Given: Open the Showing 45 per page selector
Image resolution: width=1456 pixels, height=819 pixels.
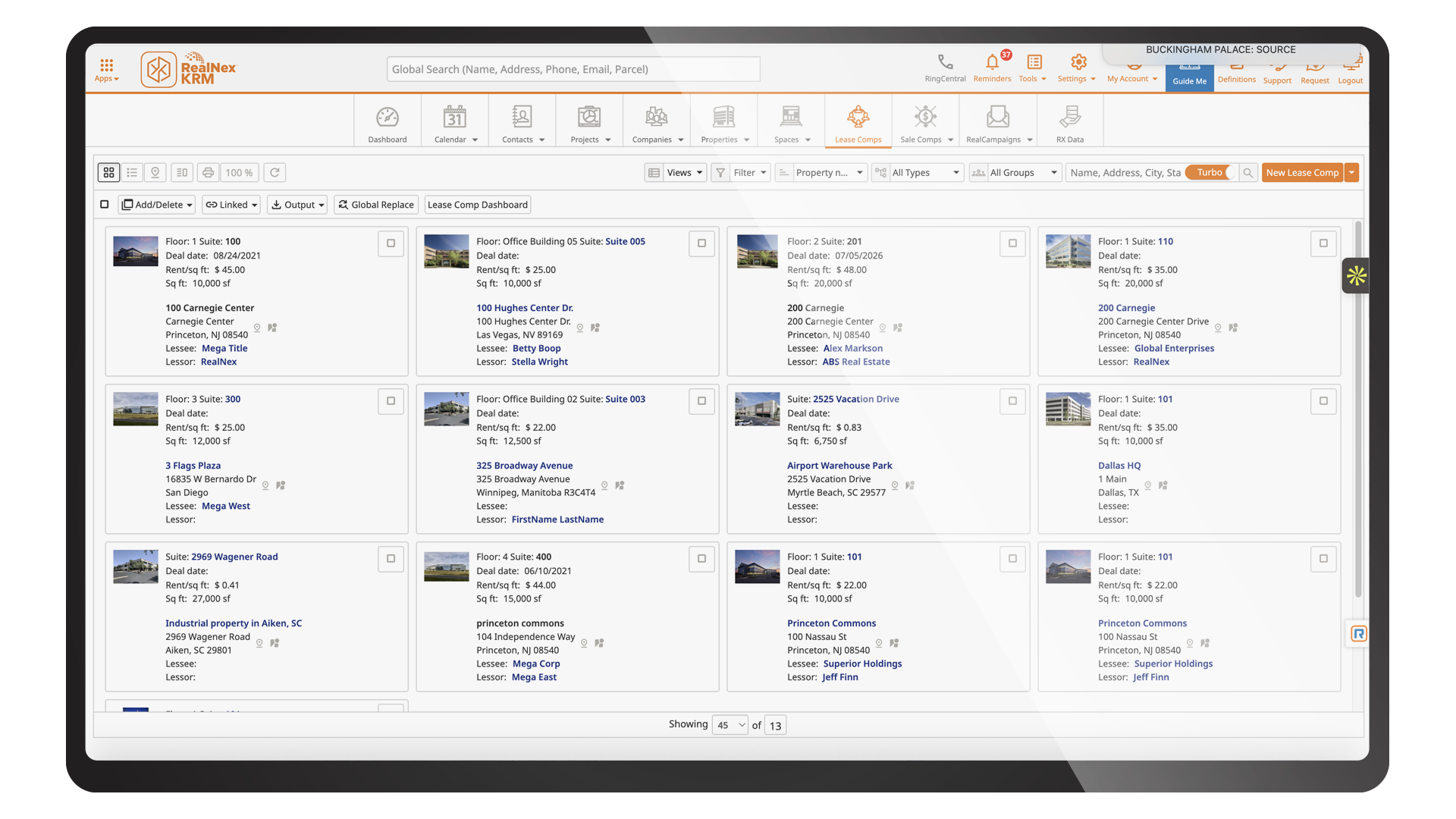Looking at the screenshot, I should click(730, 726).
